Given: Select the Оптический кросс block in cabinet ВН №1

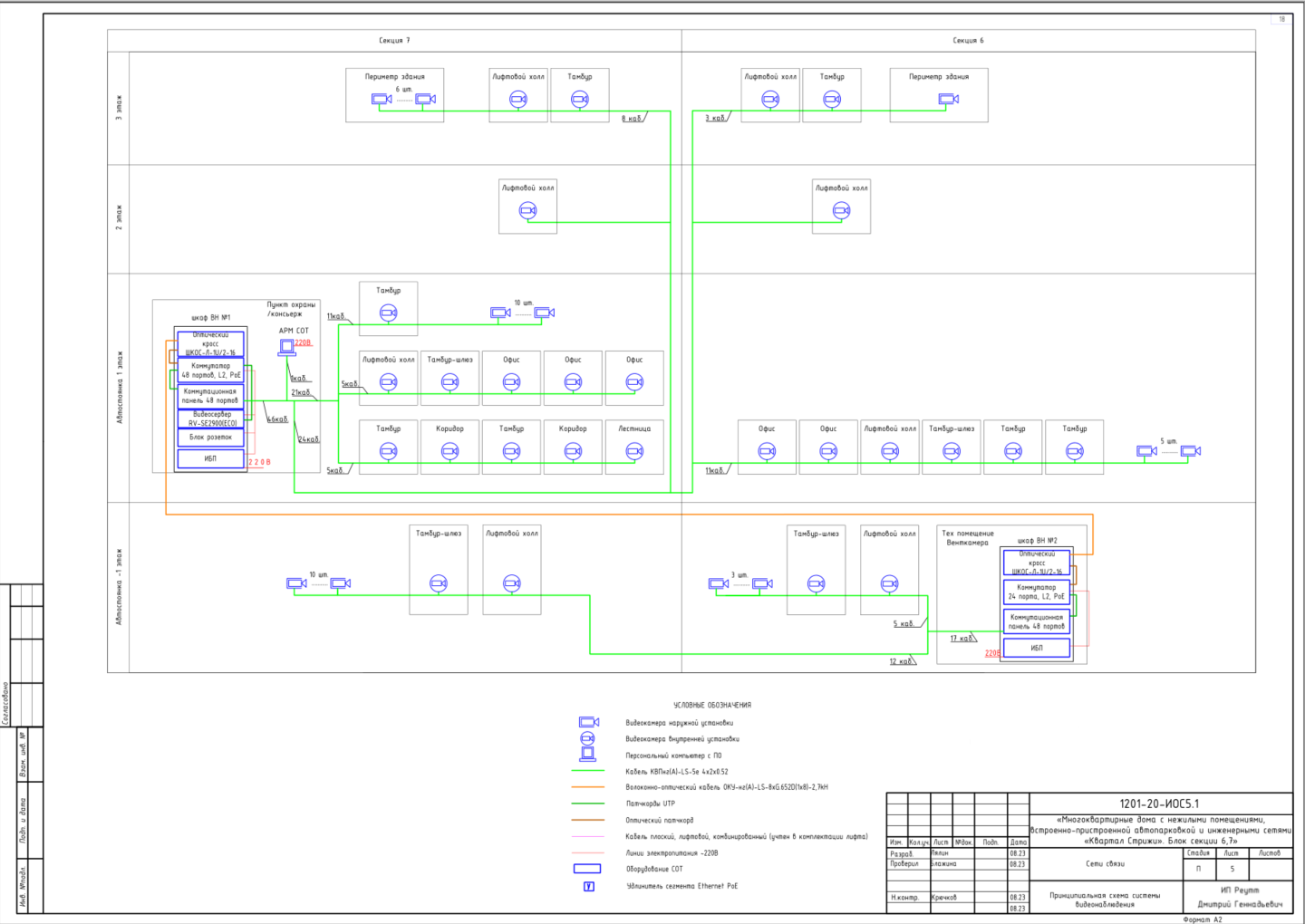Looking at the screenshot, I should (210, 344).
